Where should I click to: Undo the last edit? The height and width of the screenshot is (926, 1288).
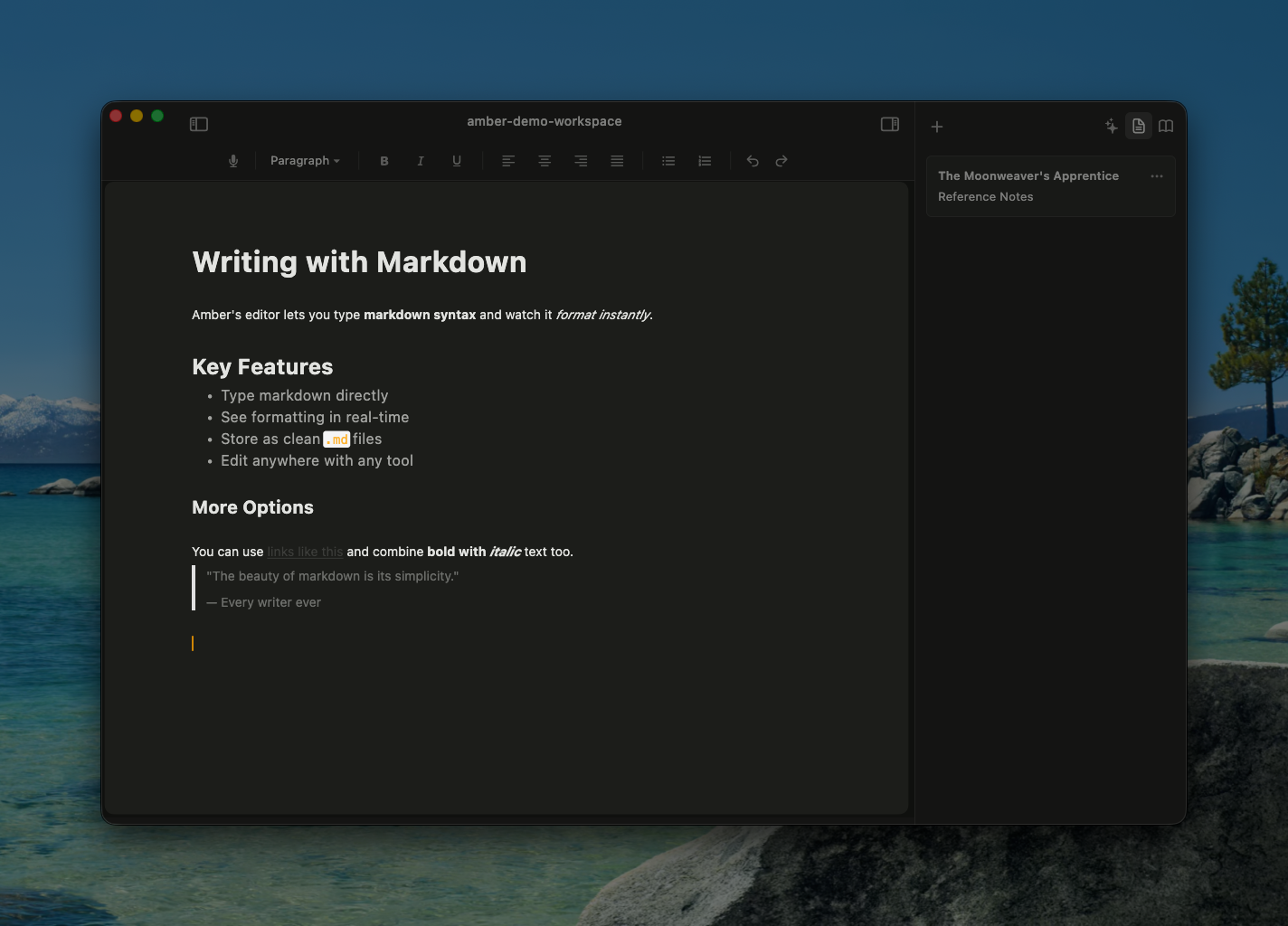tap(752, 160)
